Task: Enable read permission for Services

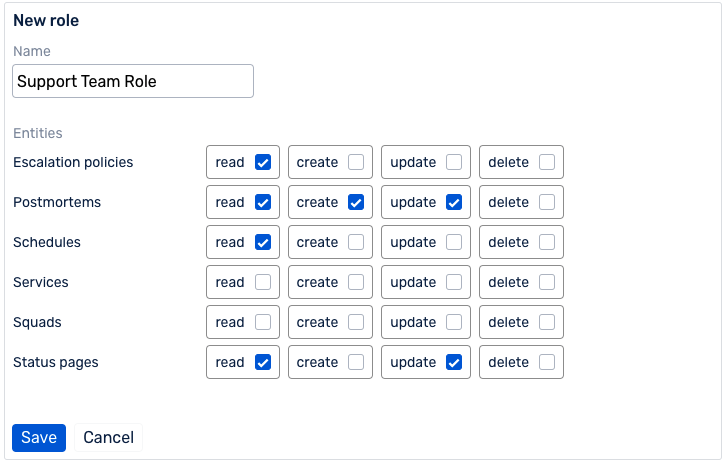Action: (263, 282)
